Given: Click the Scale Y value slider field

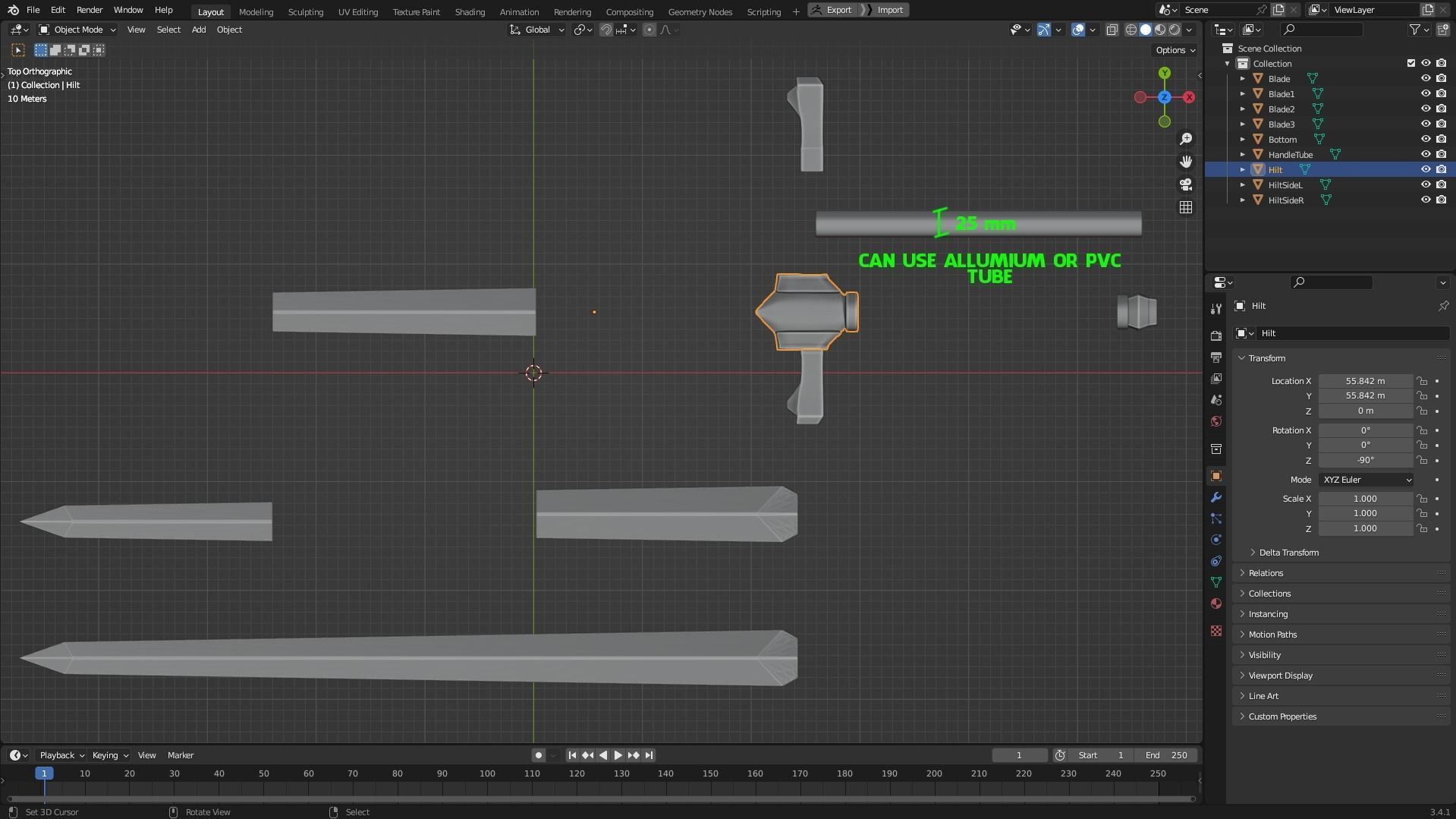Looking at the screenshot, I should (1366, 513).
